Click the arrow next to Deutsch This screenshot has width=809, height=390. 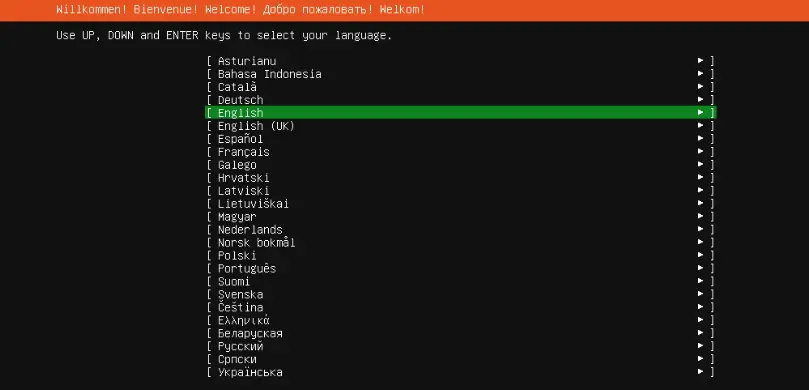point(700,99)
